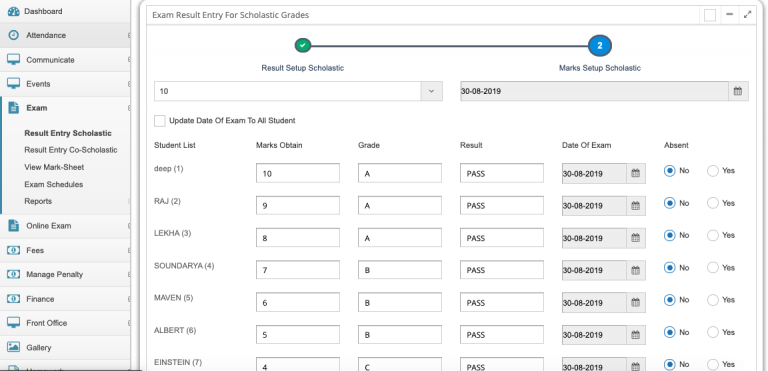Viewport: 768px width, 371px height.
Task: Open the dropdown showing value 10
Action: pos(298,91)
